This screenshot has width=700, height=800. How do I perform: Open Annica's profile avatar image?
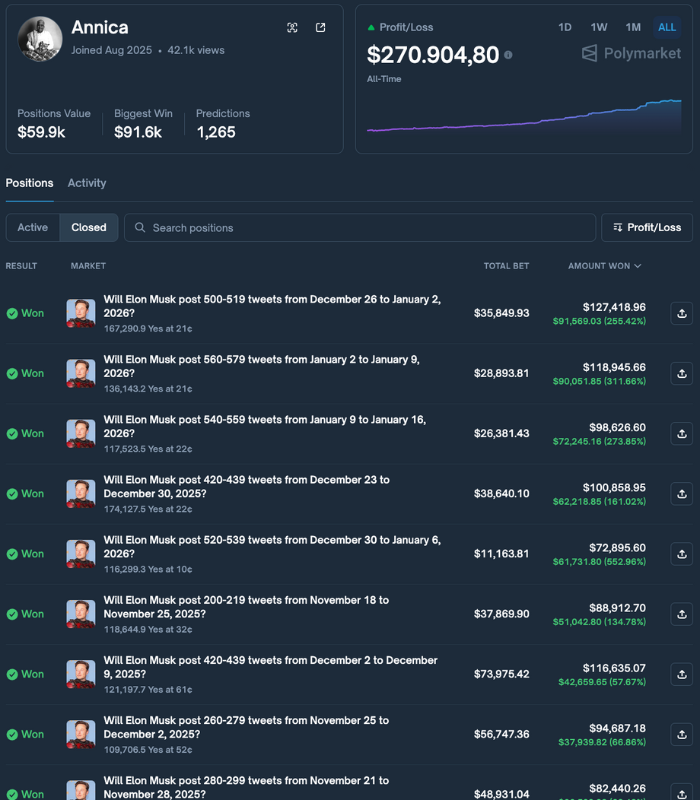(x=40, y=39)
